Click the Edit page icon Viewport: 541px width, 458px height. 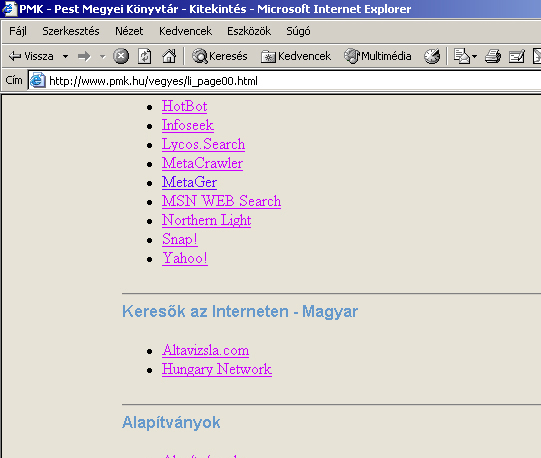click(517, 56)
